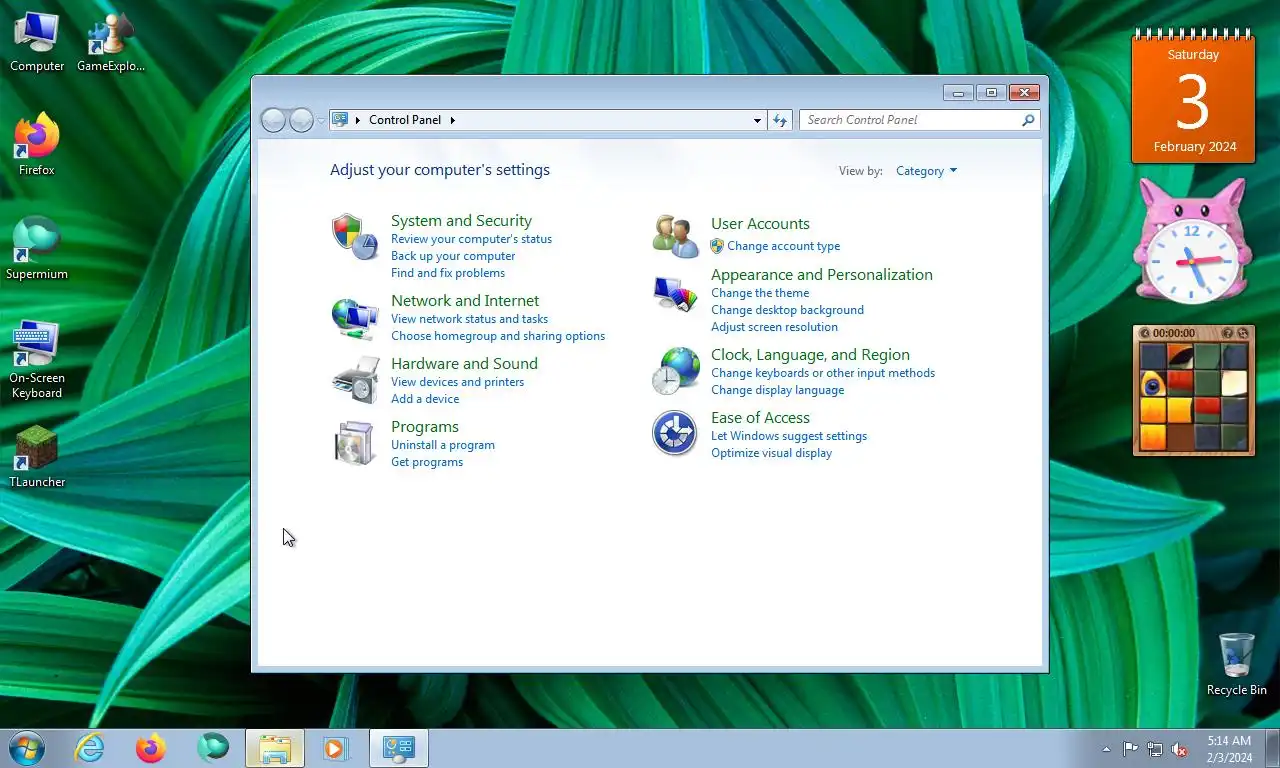
Task: Expand the address bar history dropdown
Action: coord(757,120)
